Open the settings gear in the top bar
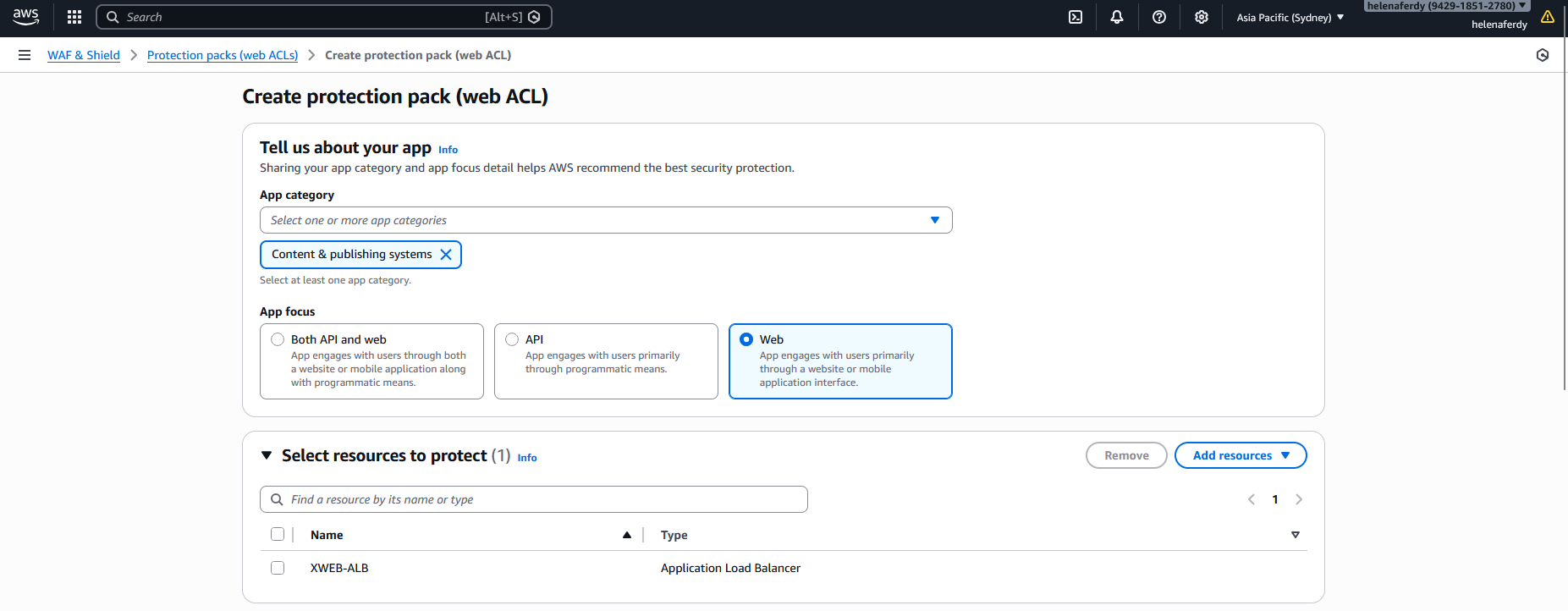 click(1202, 17)
